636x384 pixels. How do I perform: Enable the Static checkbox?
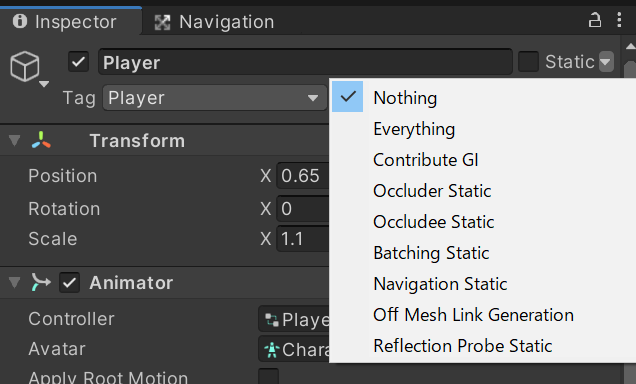pos(528,62)
